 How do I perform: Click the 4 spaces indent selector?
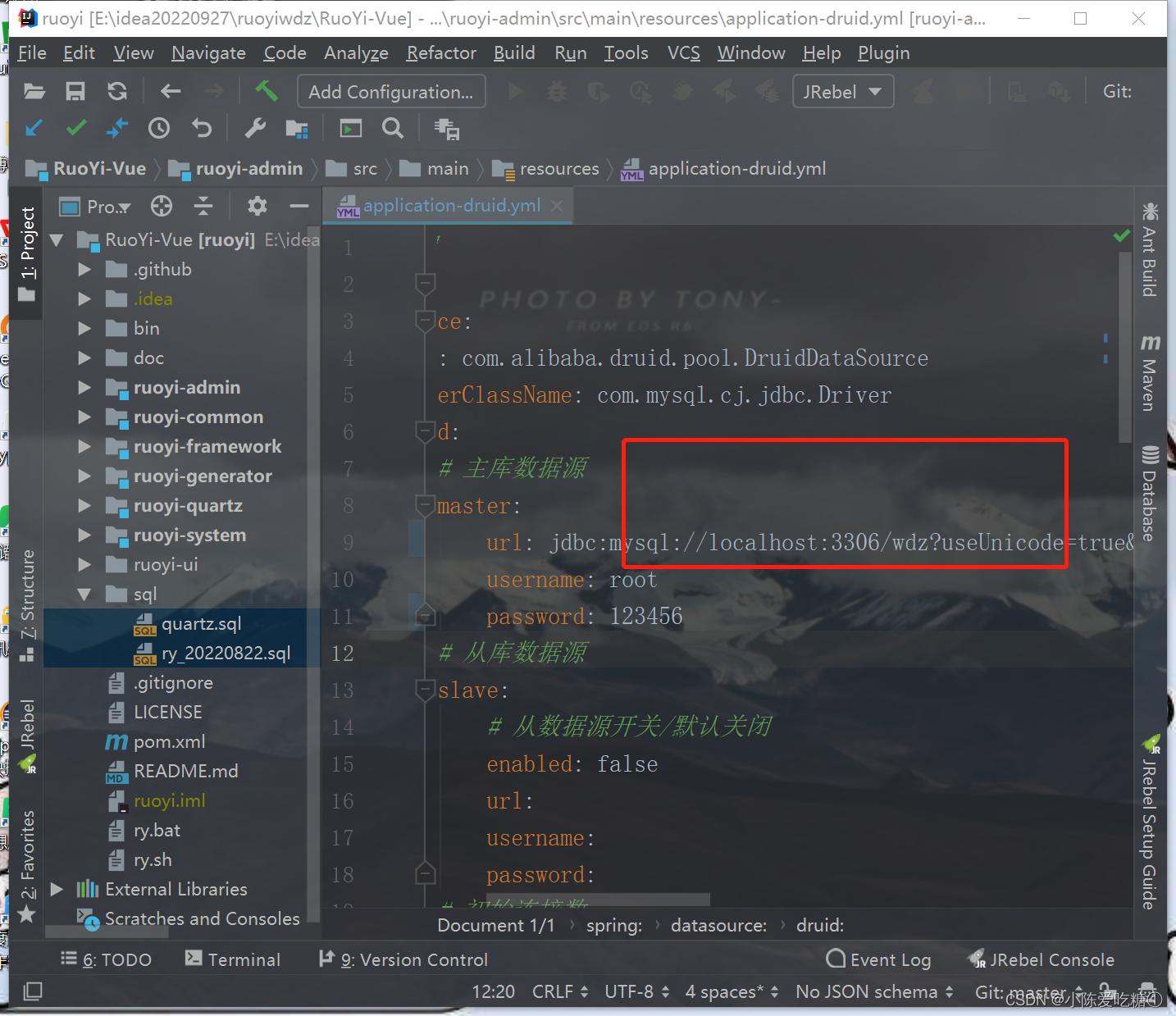[732, 991]
